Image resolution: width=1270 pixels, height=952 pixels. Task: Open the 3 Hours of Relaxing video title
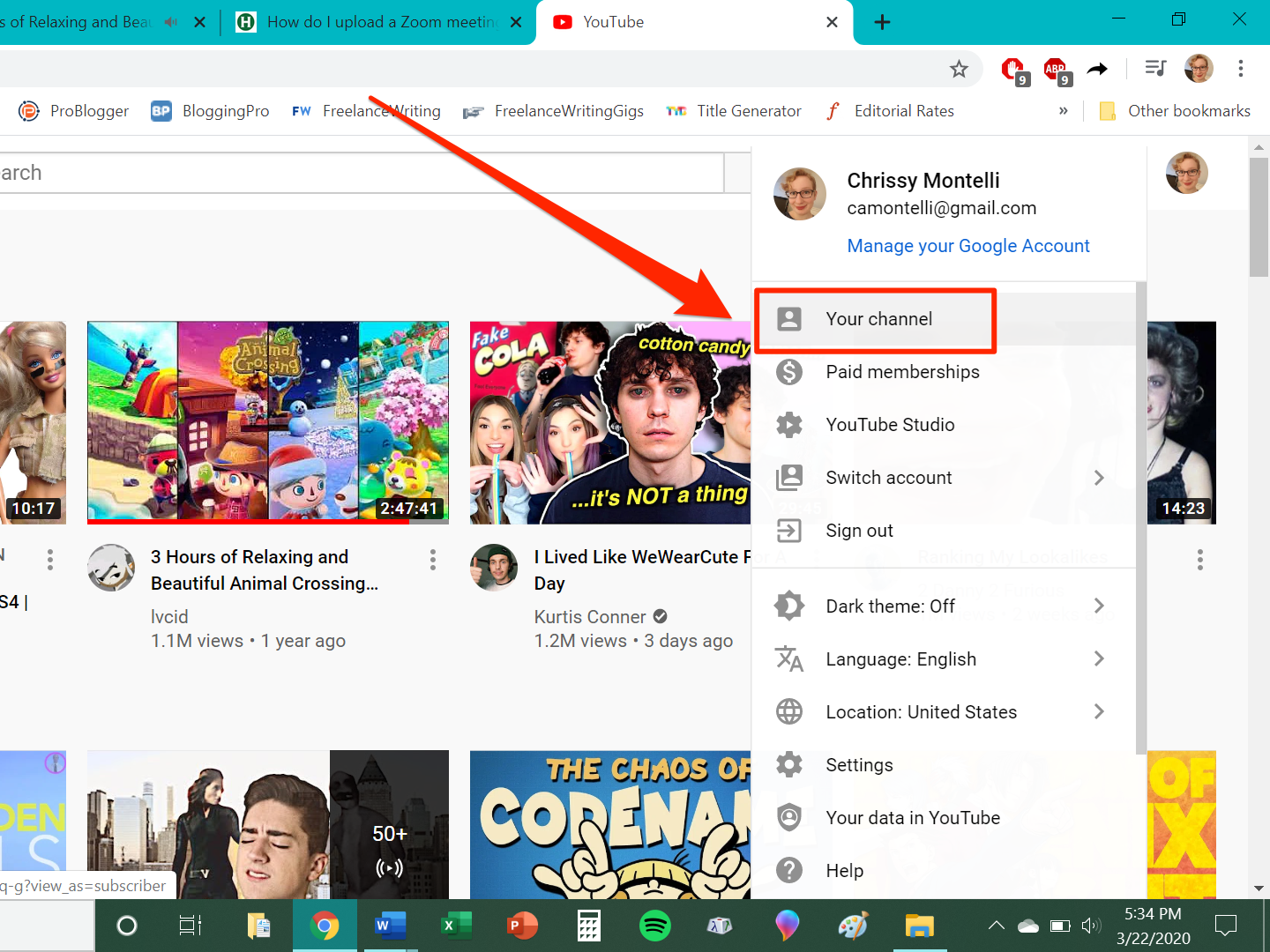pyautogui.click(x=265, y=570)
